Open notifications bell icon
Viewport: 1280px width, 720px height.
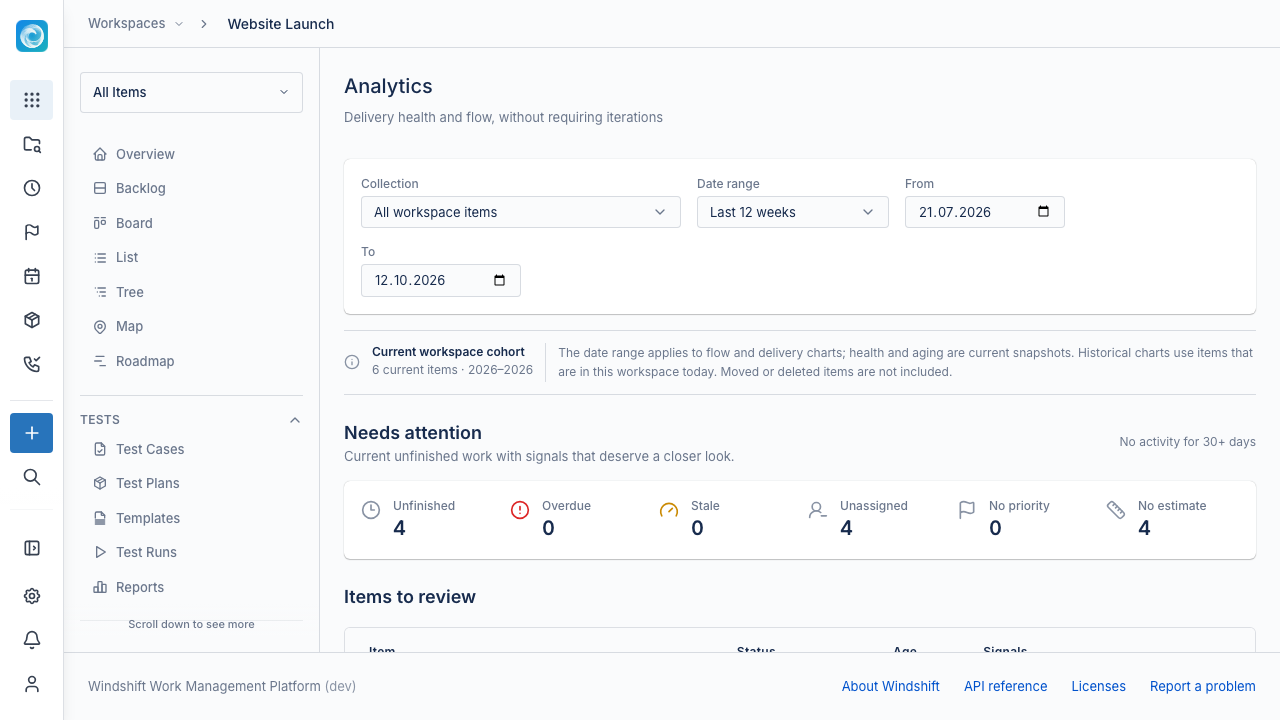pos(32,640)
